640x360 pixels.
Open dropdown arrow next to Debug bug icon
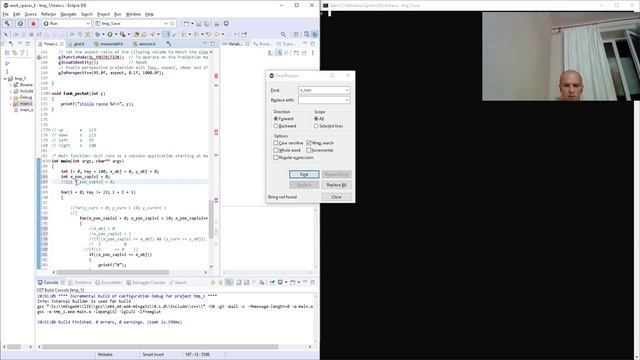pyautogui.click(x=103, y=35)
